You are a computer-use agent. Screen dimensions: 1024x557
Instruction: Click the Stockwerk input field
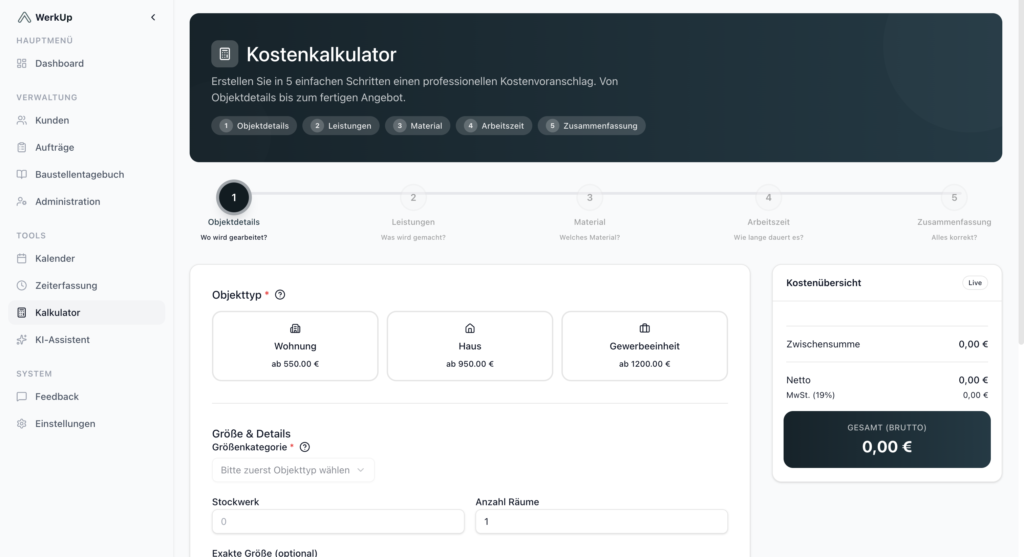click(x=338, y=521)
